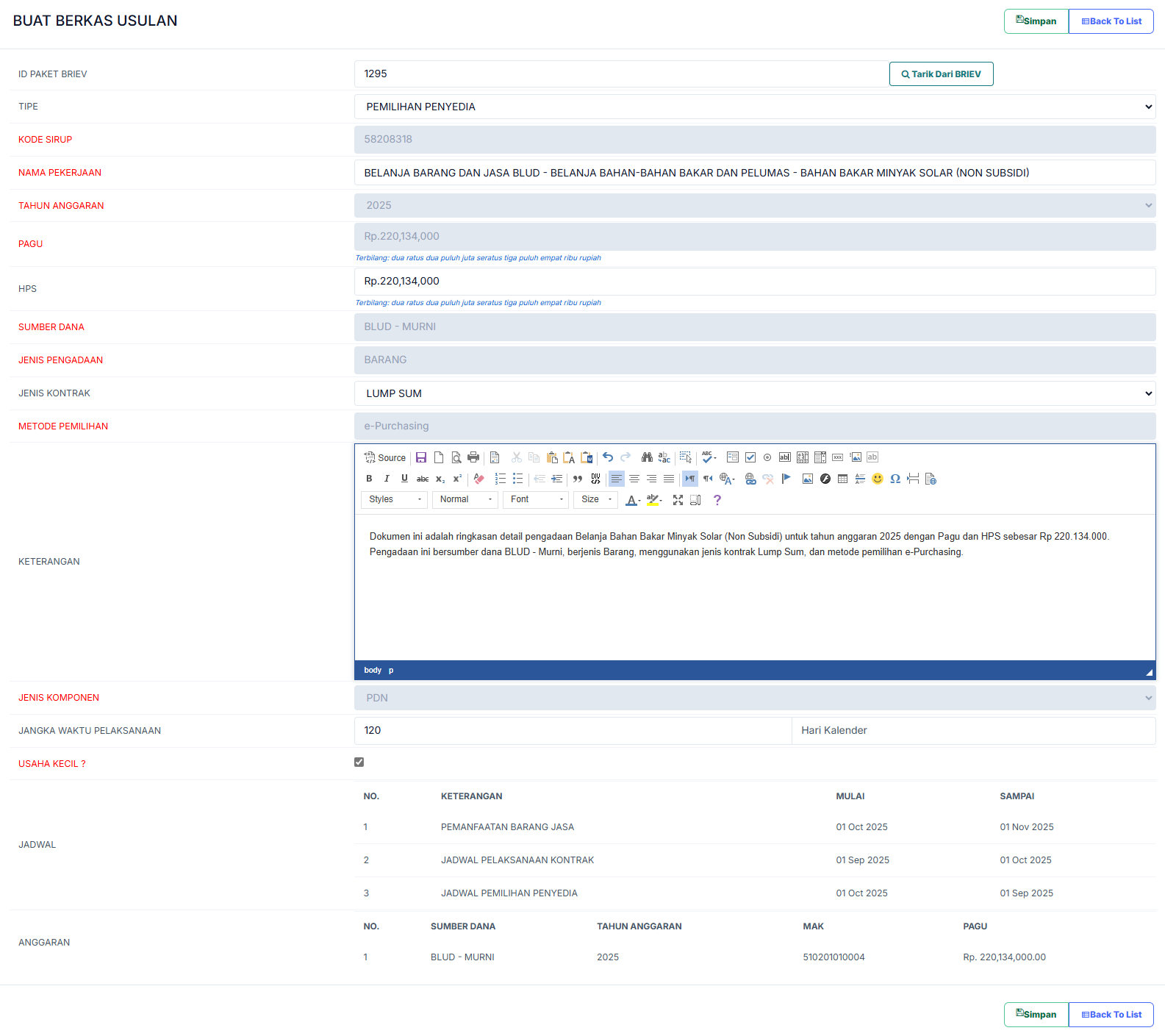Click the Save icon in editor toolbar
Screen dimensions: 1165x1036
421,457
